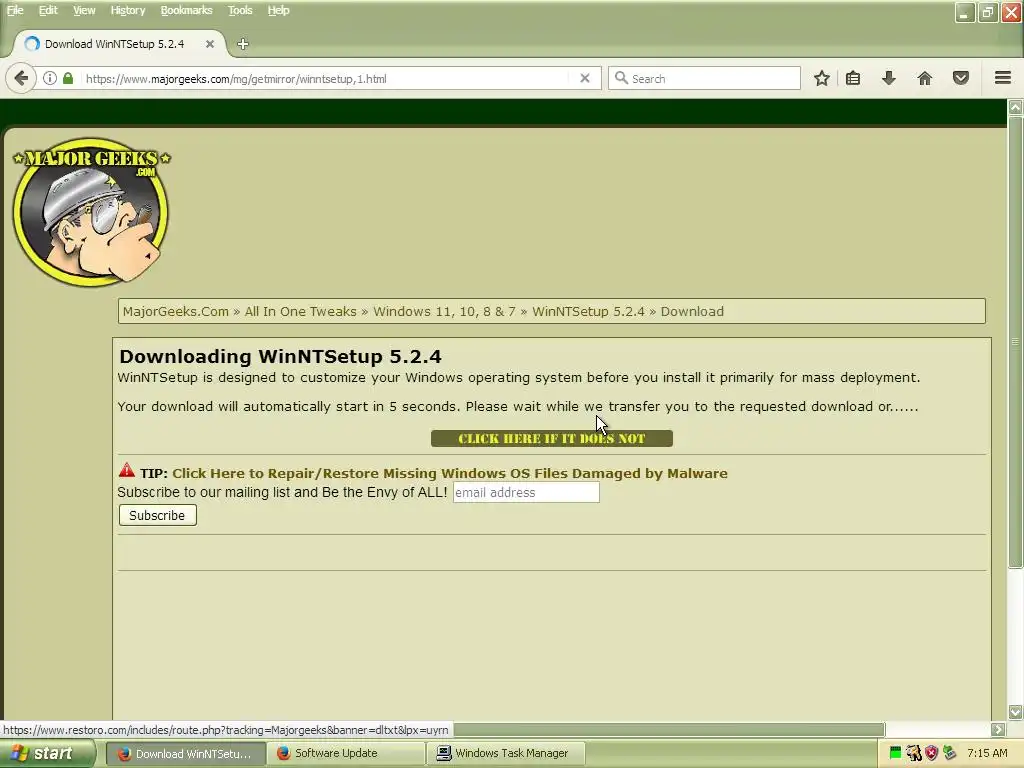Open Windows 11, 10, 8 & 7 breadcrumb link
The image size is (1024, 768).
pyautogui.click(x=444, y=312)
